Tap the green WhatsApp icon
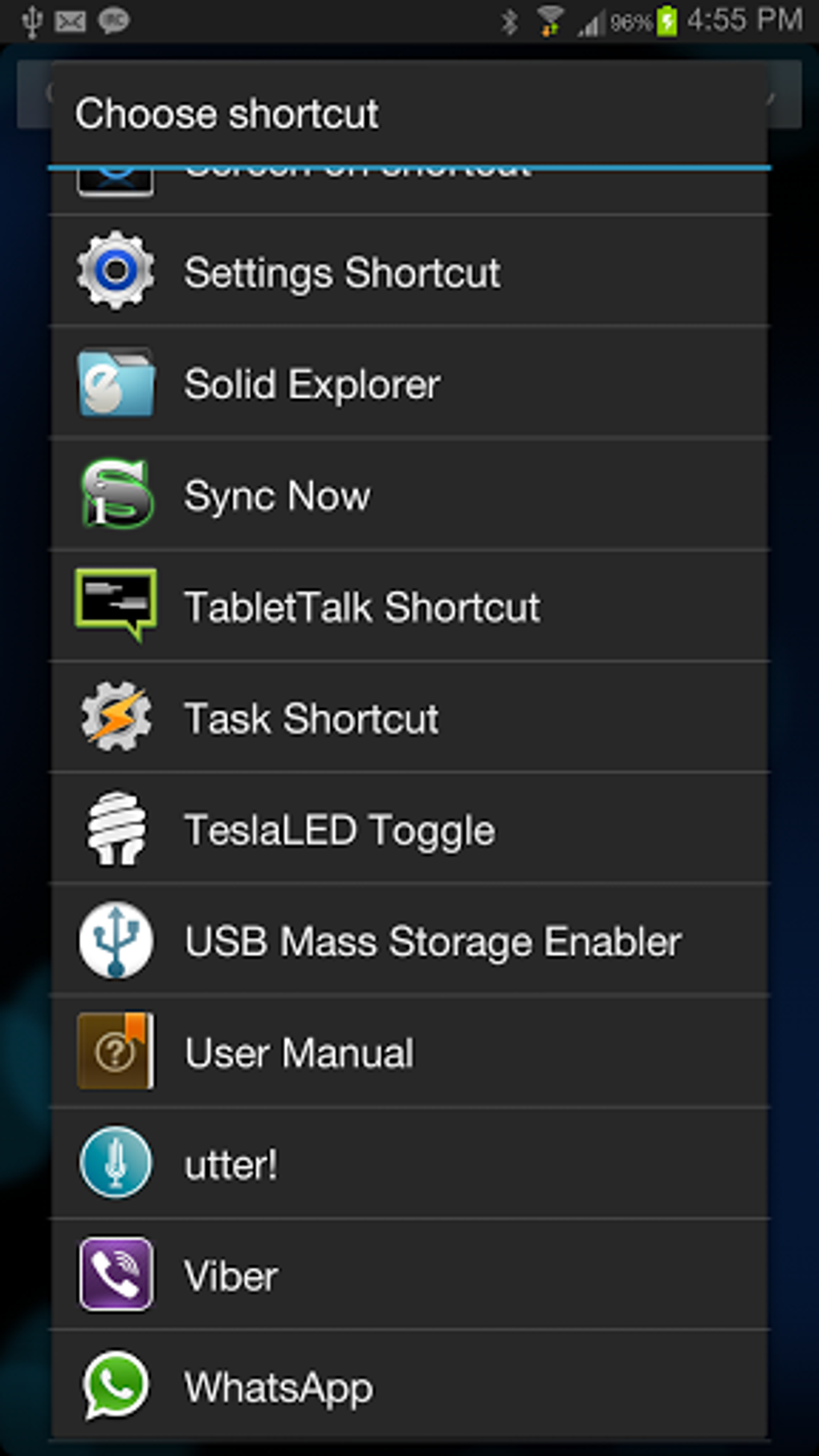 pyautogui.click(x=116, y=1385)
